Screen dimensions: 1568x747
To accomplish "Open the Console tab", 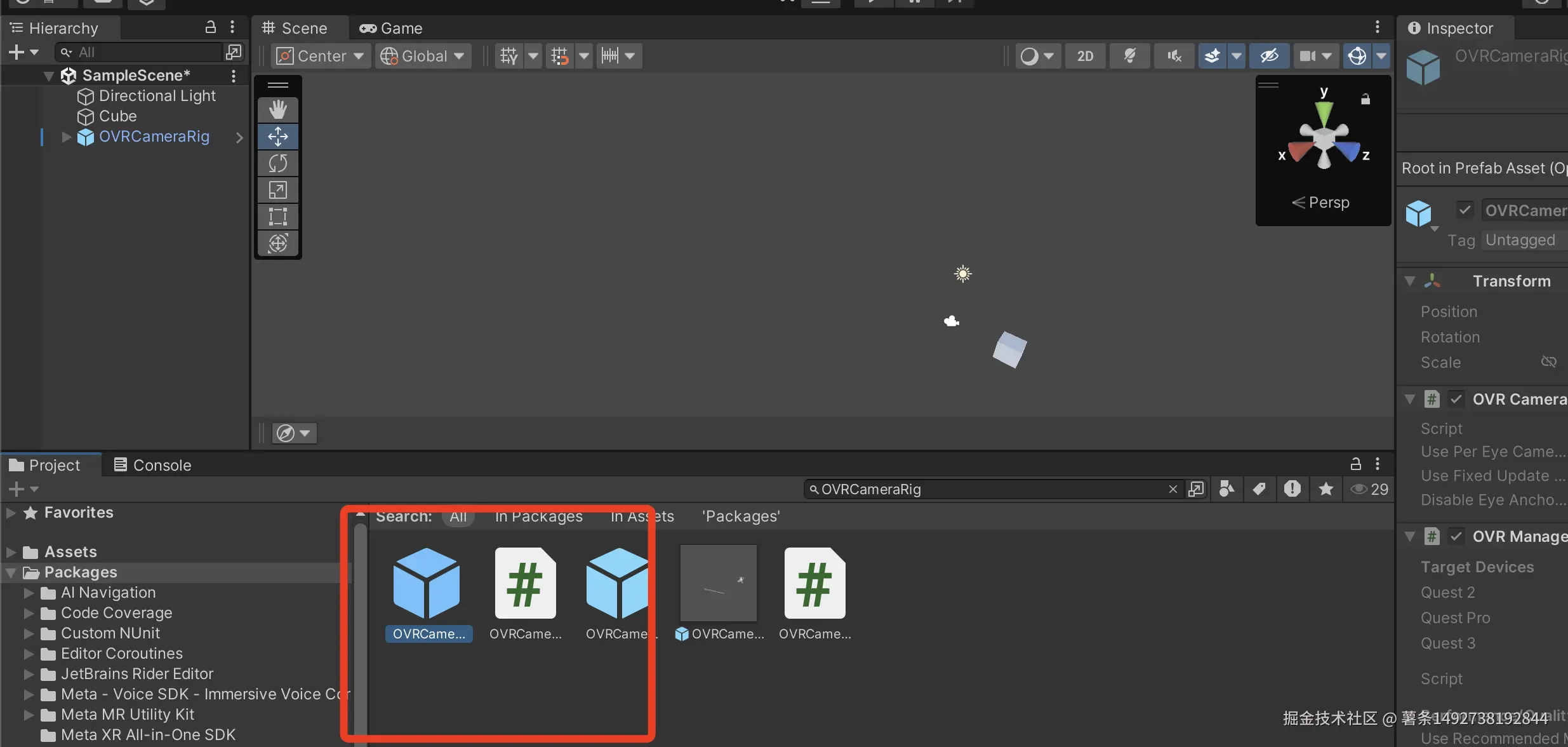I will tap(152, 465).
